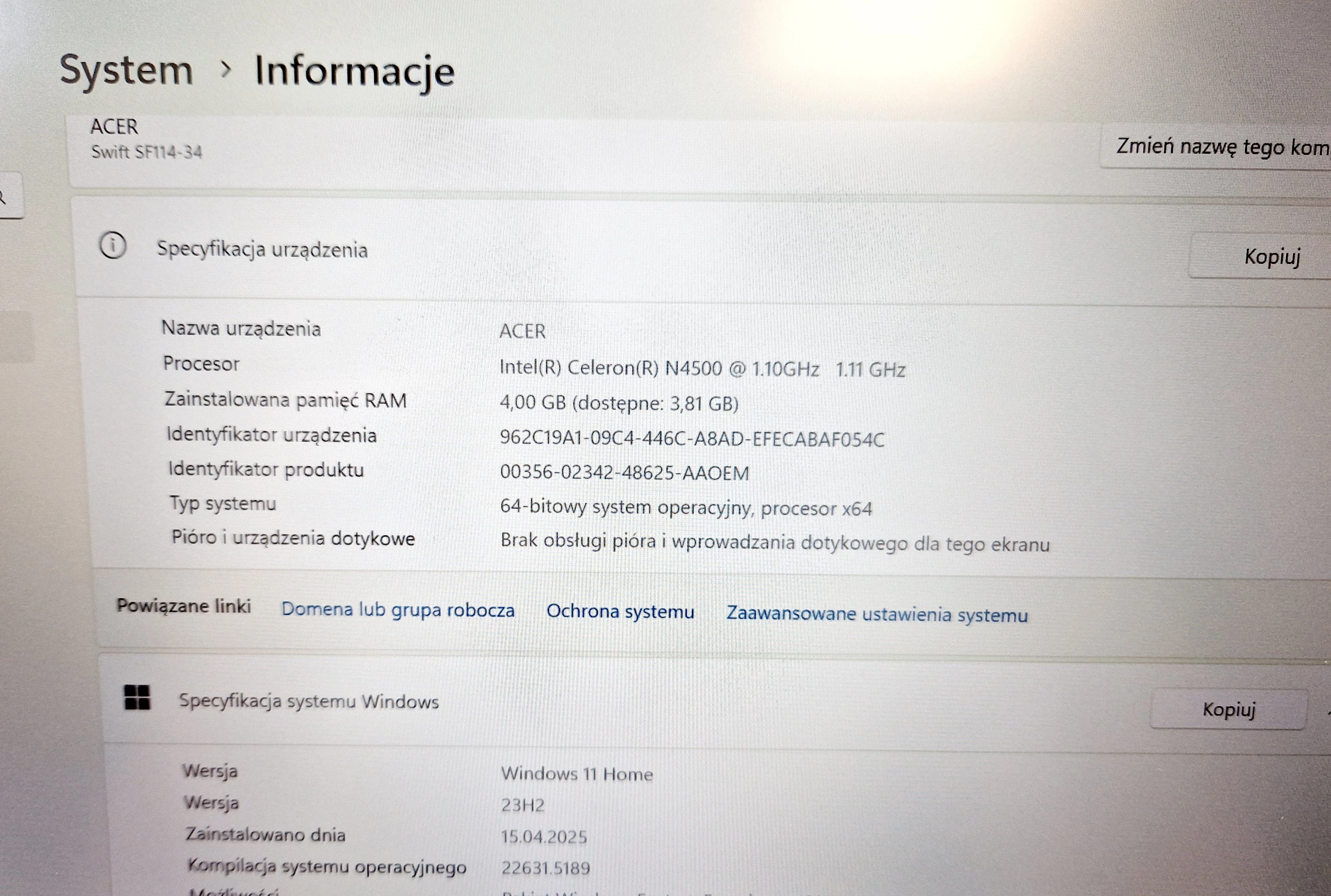
Task: Select the Pióro i urządzenia dotykowe label
Action: pyautogui.click(x=293, y=538)
